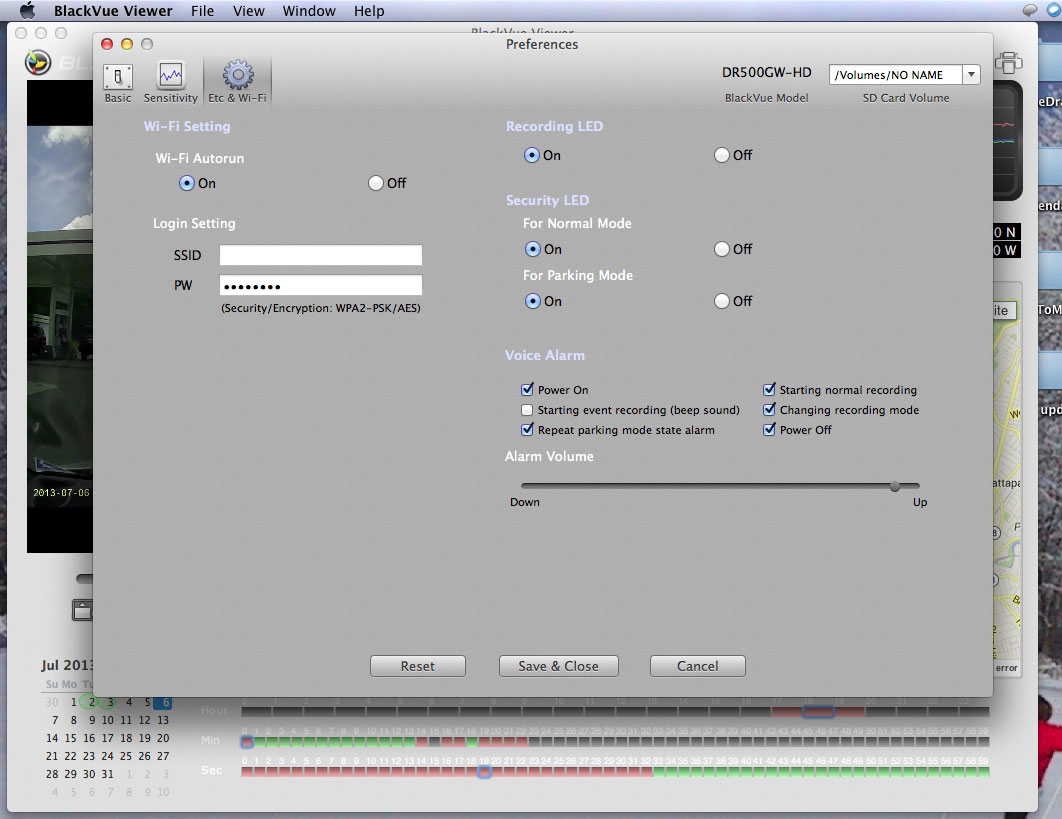The height and width of the screenshot is (819, 1062).
Task: Click Save & Close button
Action: [558, 666]
